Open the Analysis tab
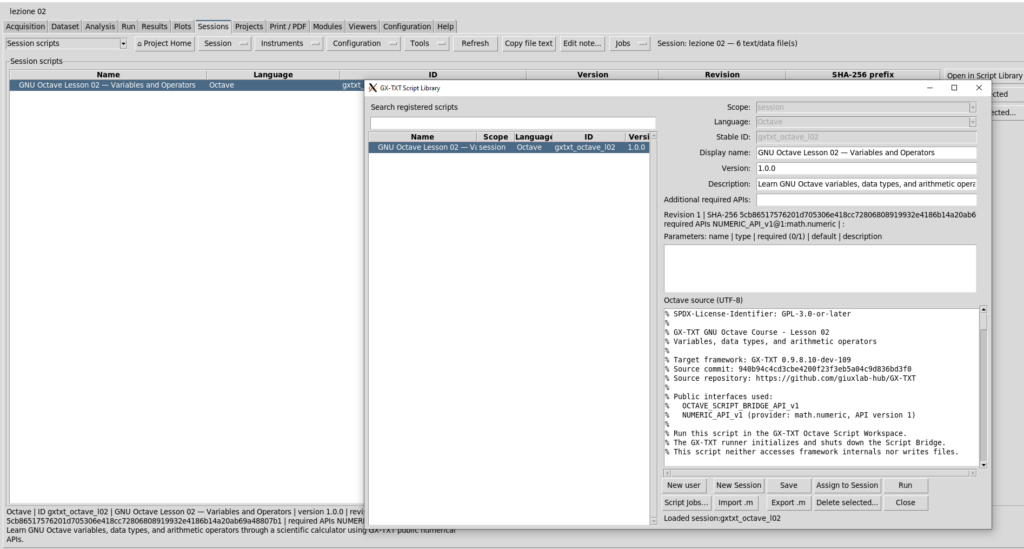The height and width of the screenshot is (549, 1024). pos(100,27)
